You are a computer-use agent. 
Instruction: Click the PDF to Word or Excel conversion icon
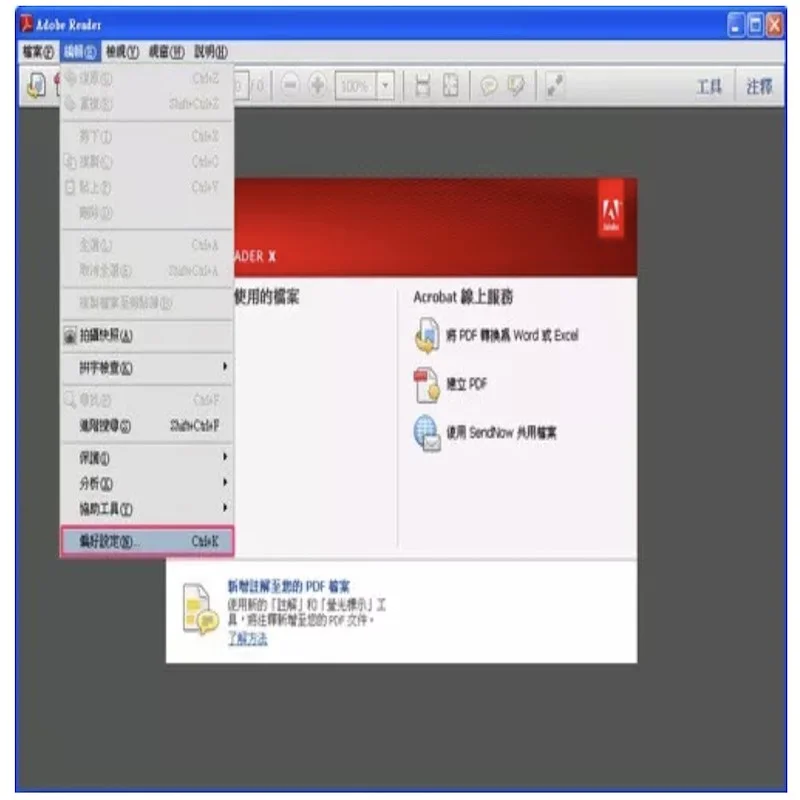[x=427, y=335]
